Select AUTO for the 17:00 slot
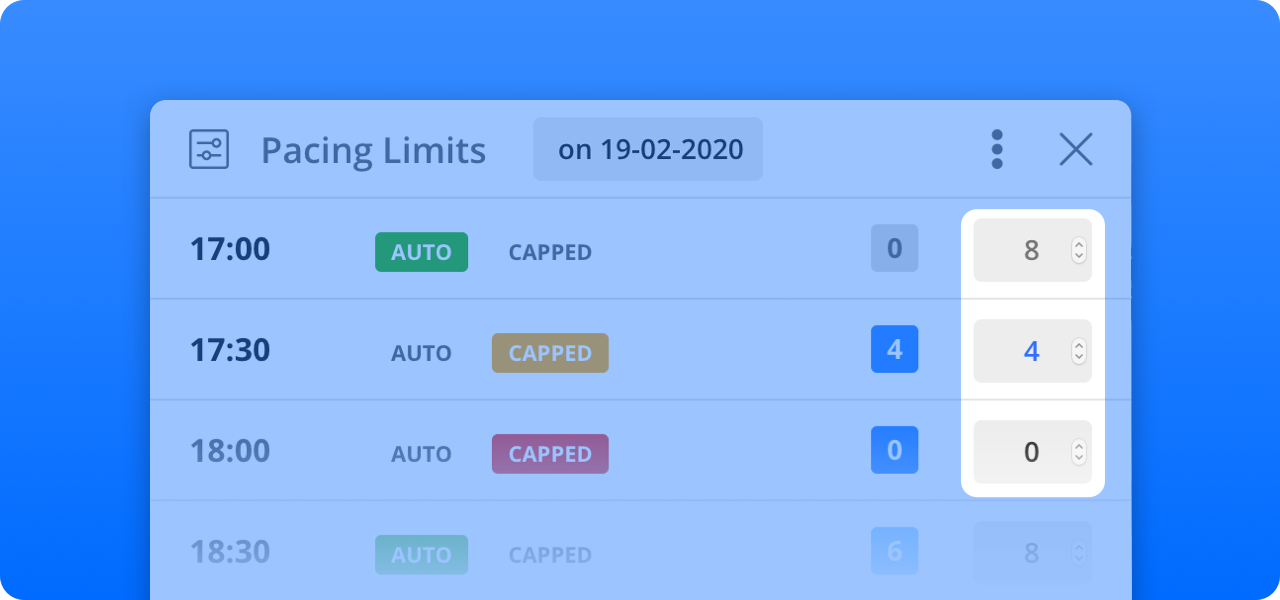1280x600 pixels. pyautogui.click(x=421, y=252)
